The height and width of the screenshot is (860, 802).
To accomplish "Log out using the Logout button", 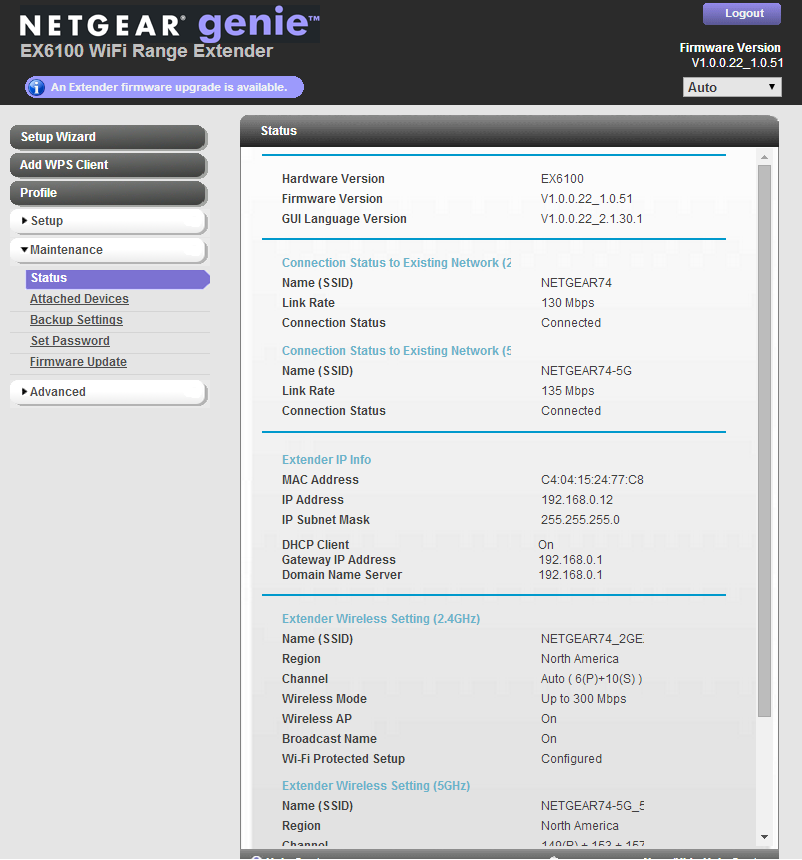I will (744, 13).
